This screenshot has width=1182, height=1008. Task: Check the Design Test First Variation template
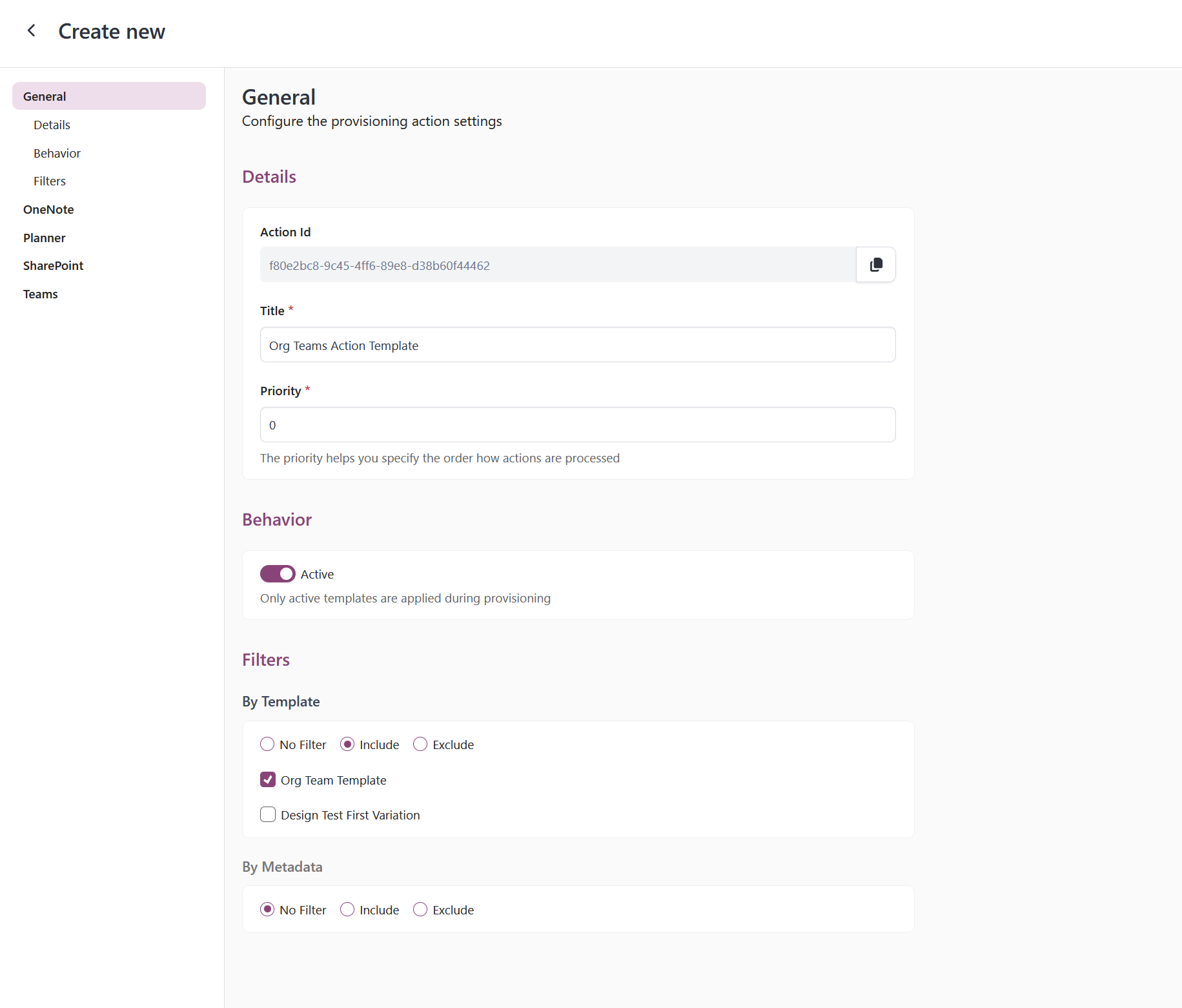point(267,814)
